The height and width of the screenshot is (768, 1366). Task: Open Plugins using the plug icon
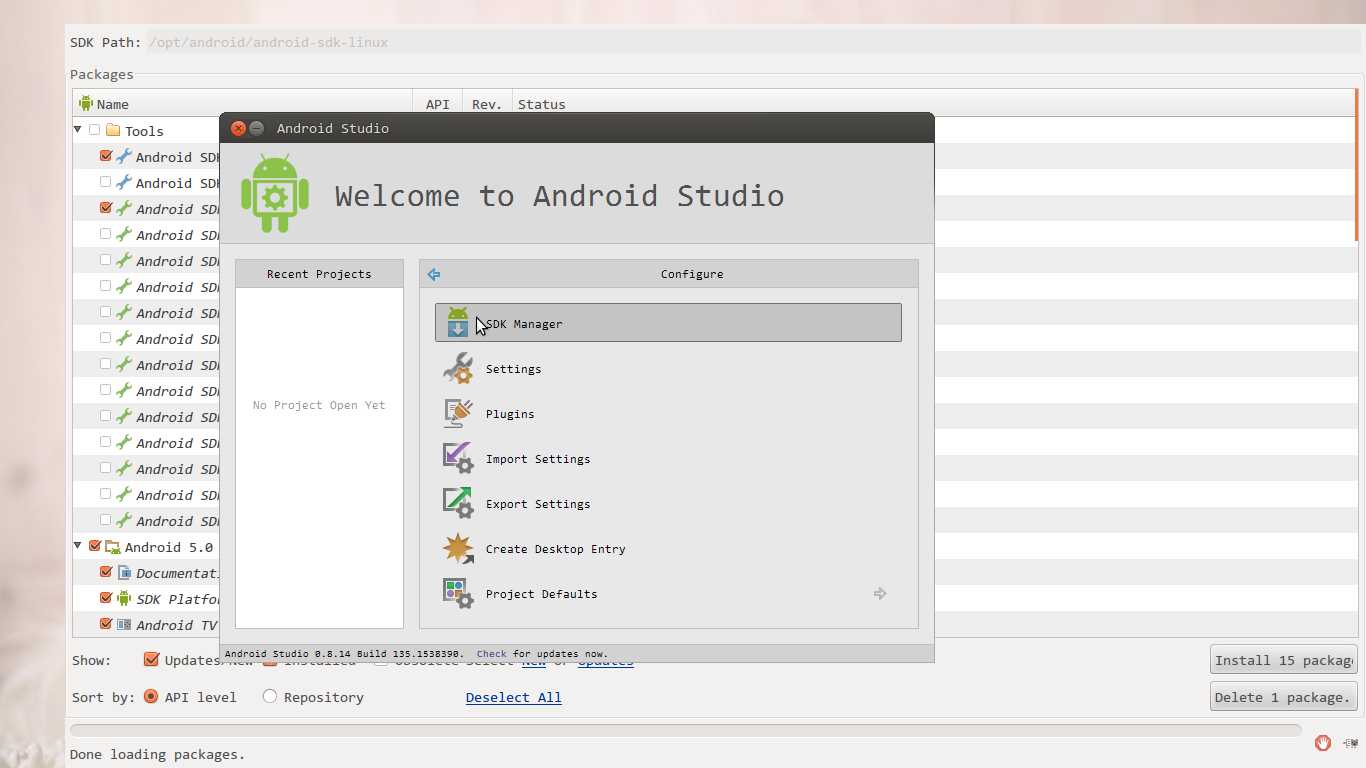(x=458, y=413)
